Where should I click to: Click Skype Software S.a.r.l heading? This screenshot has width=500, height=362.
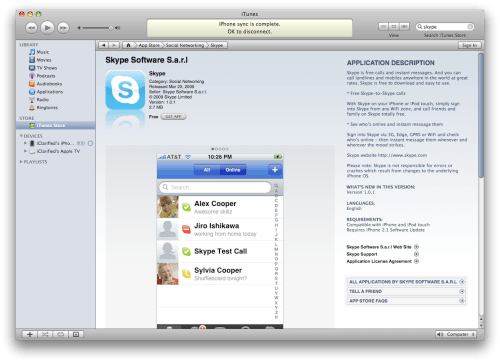click(x=147, y=60)
